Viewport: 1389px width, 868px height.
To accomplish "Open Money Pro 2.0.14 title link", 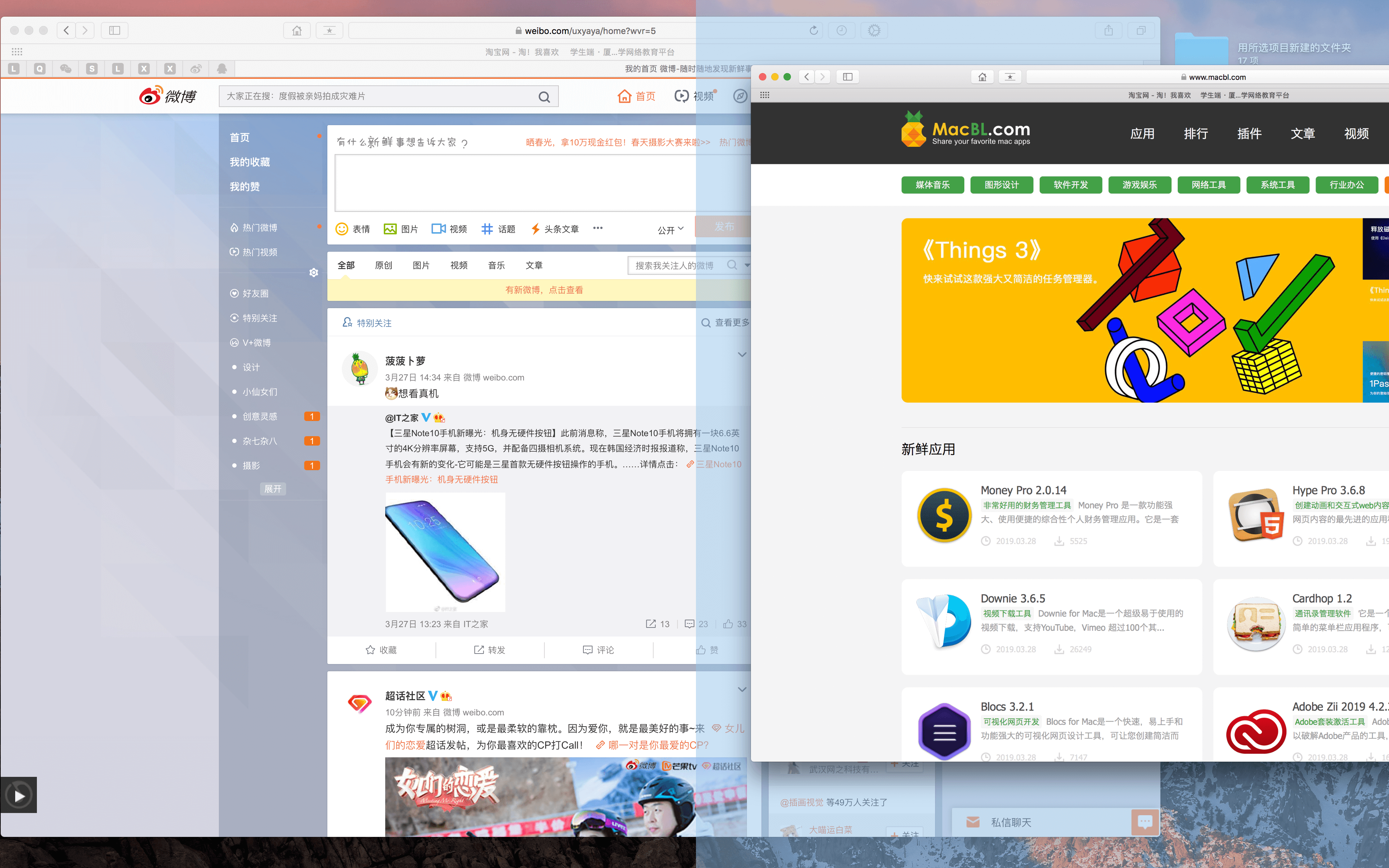I will [1023, 490].
